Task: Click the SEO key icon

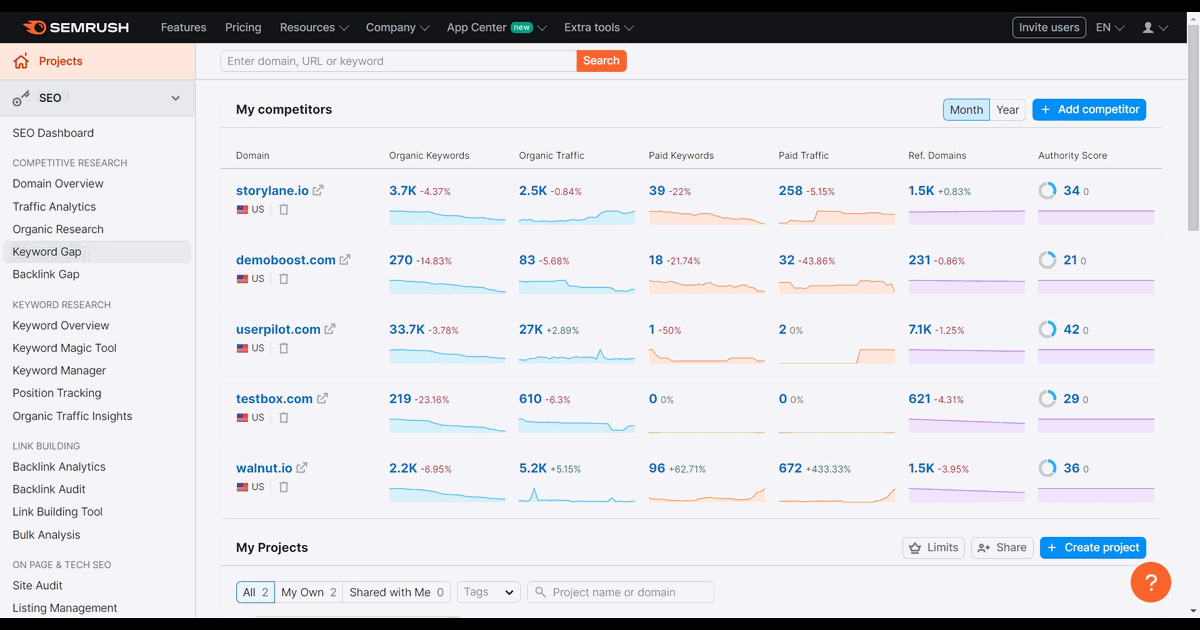Action: tap(21, 98)
